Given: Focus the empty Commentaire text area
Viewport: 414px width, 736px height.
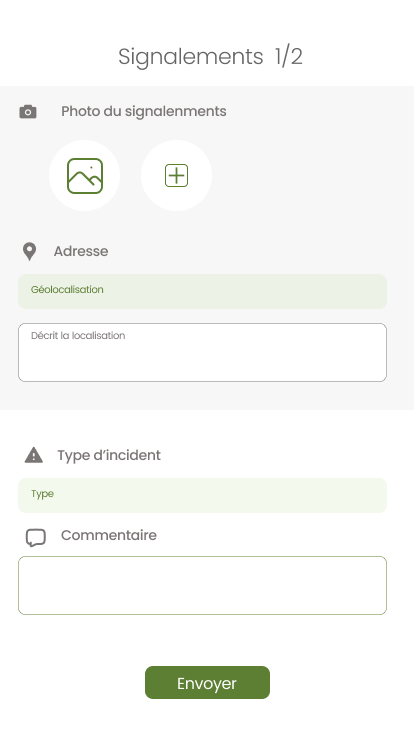Looking at the screenshot, I should tap(202, 585).
